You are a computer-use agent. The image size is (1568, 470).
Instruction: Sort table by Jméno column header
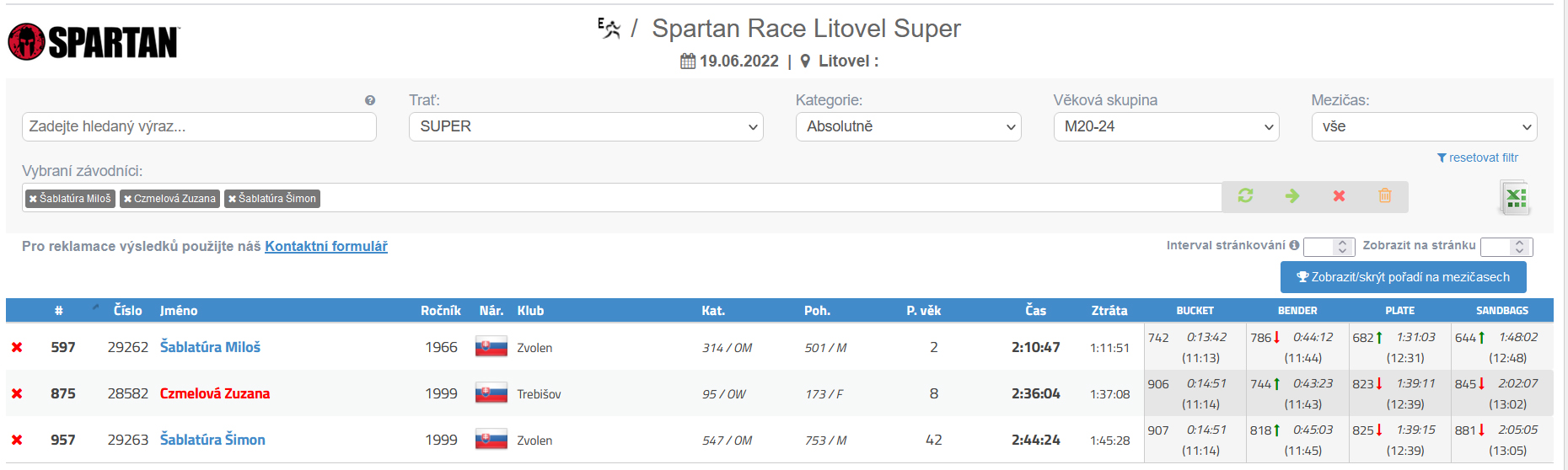pos(179,311)
